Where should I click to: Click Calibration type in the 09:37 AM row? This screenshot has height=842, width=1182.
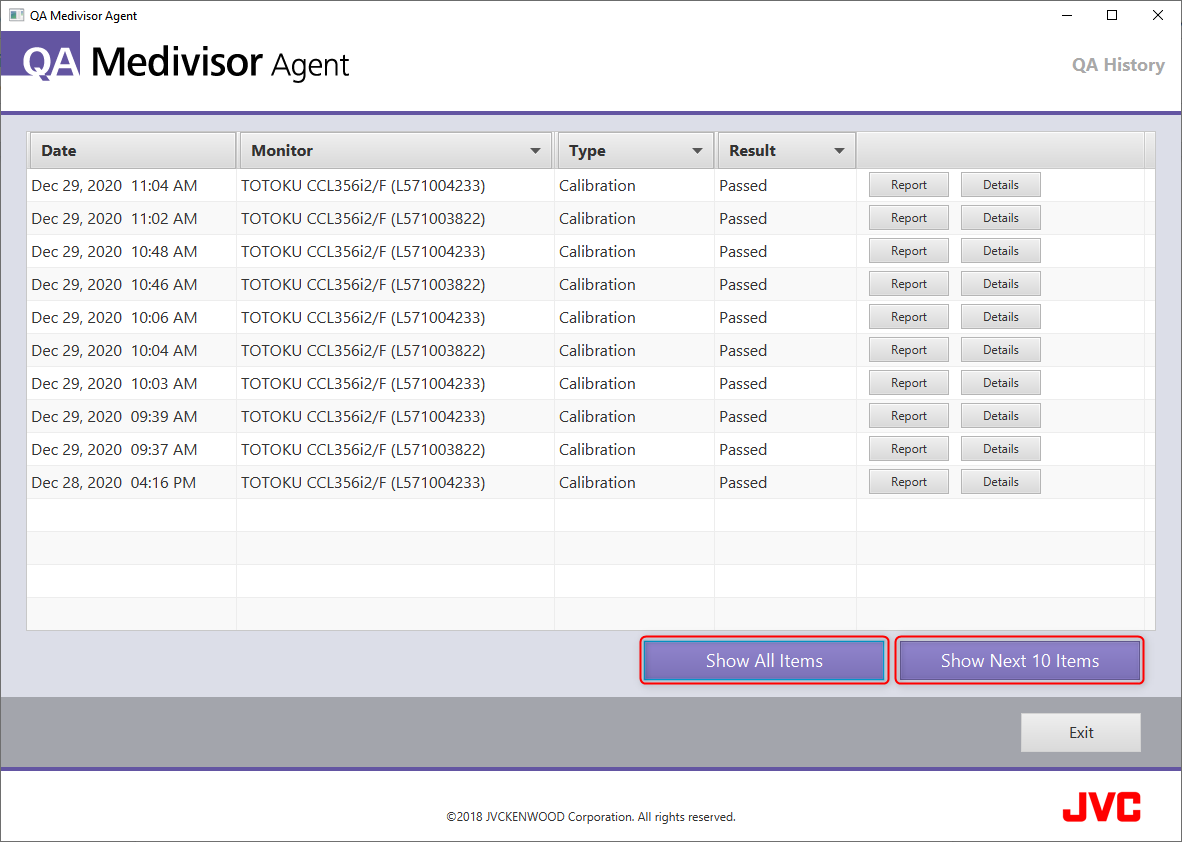point(597,450)
